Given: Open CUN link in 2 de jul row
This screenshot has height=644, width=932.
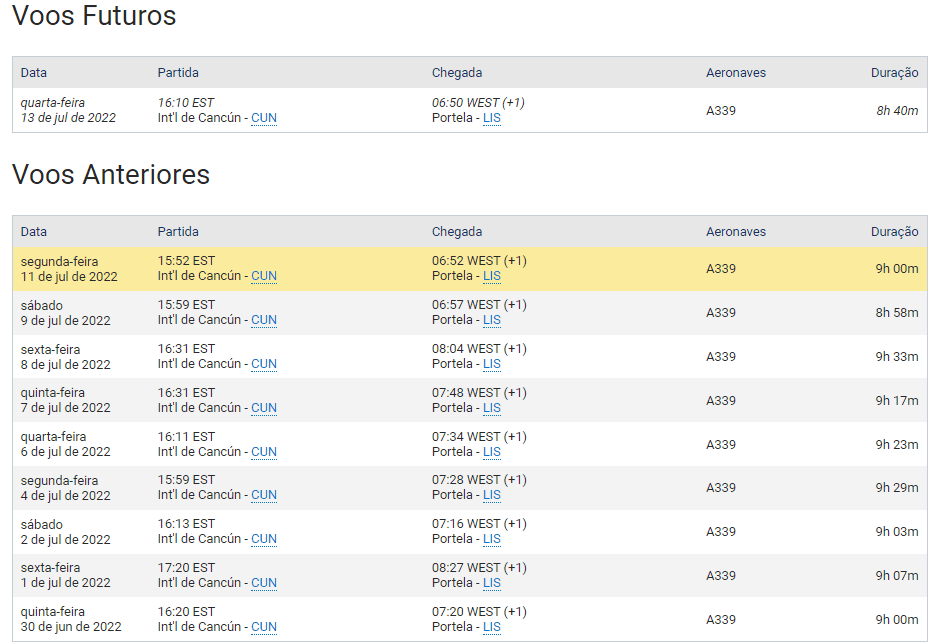Looking at the screenshot, I should (x=264, y=539).
